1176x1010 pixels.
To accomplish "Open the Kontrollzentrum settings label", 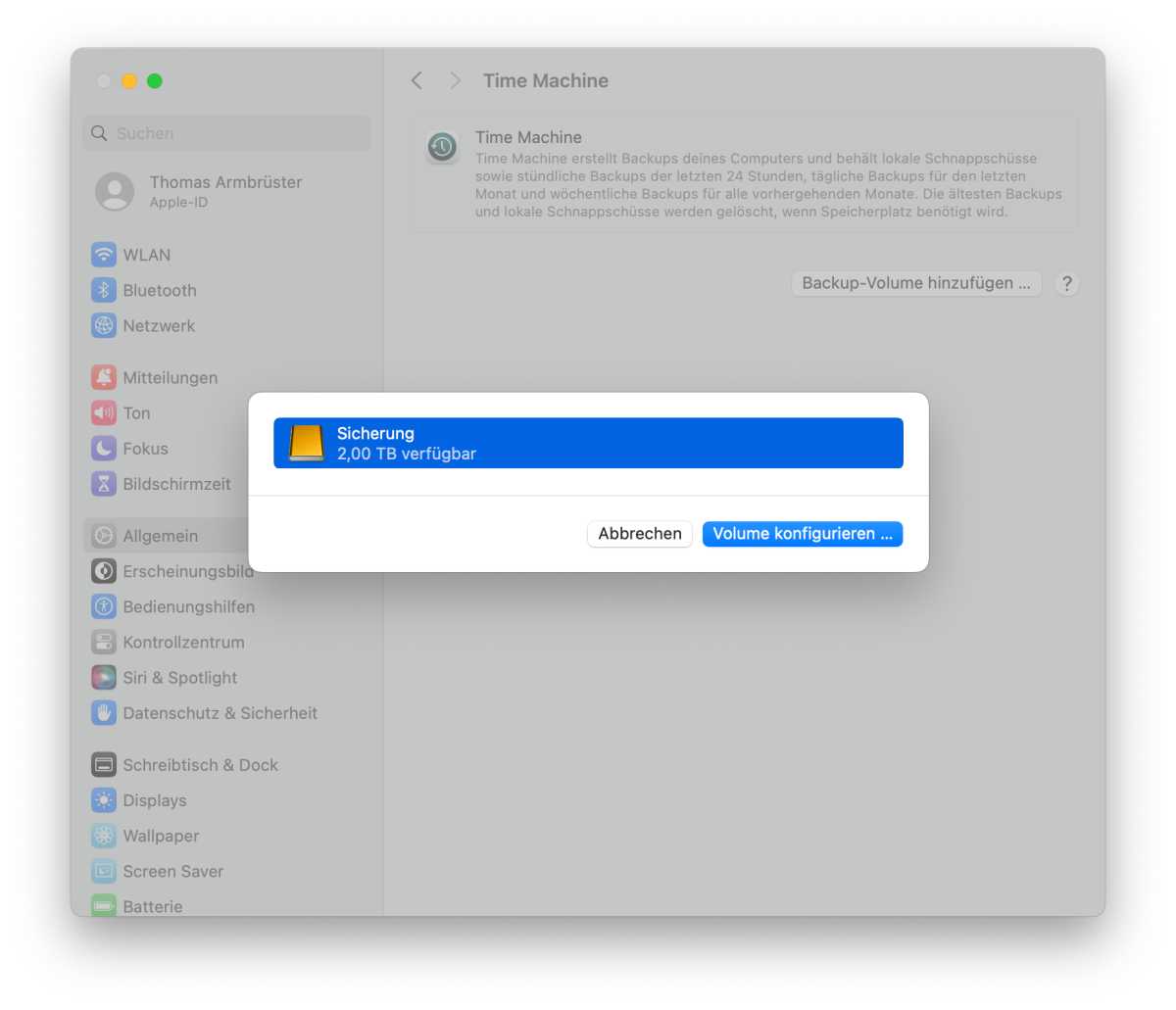I will tap(183, 642).
